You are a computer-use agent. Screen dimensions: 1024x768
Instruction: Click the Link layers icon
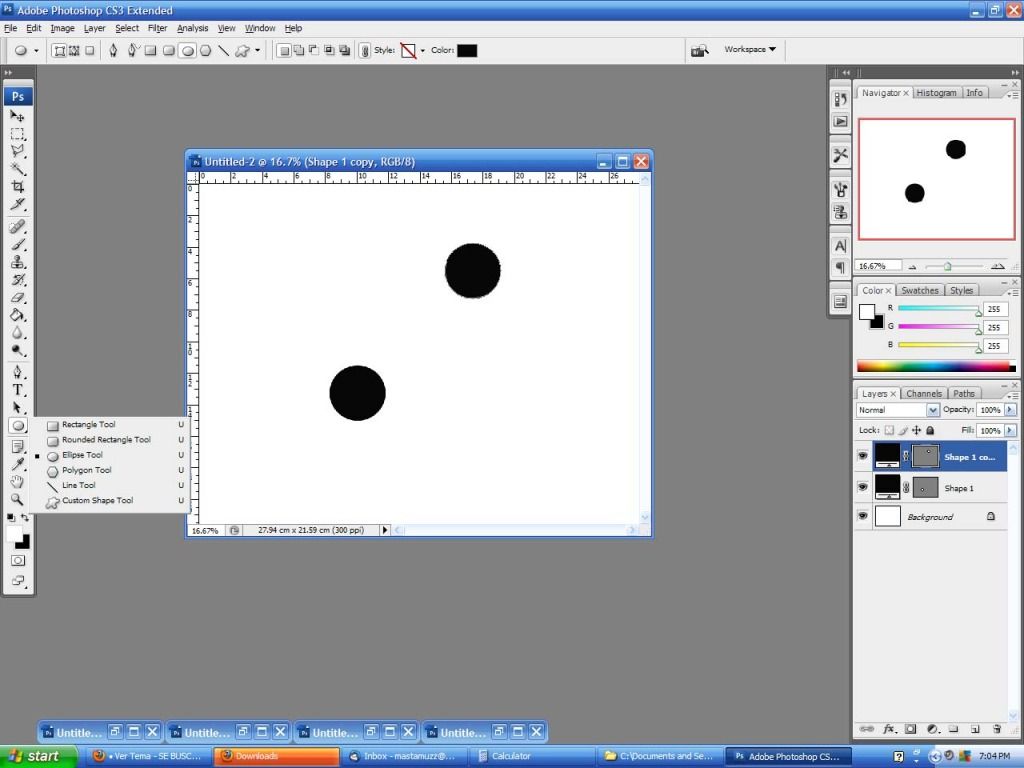click(x=867, y=729)
